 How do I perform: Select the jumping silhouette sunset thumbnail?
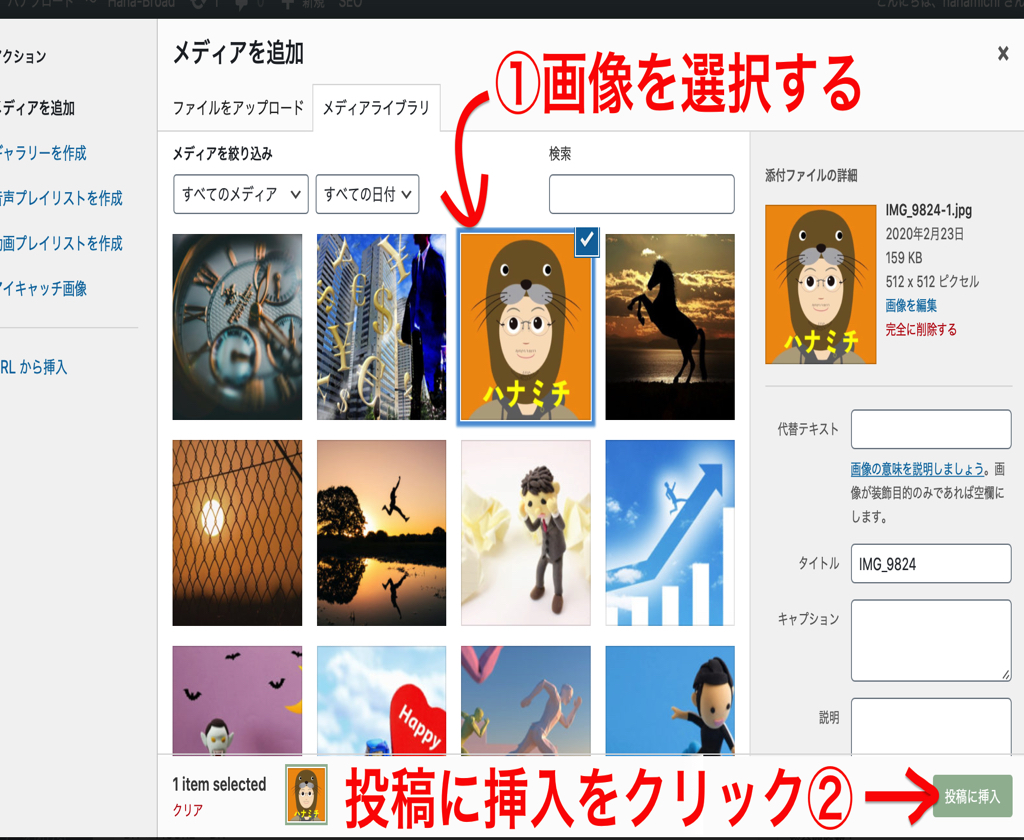click(381, 533)
